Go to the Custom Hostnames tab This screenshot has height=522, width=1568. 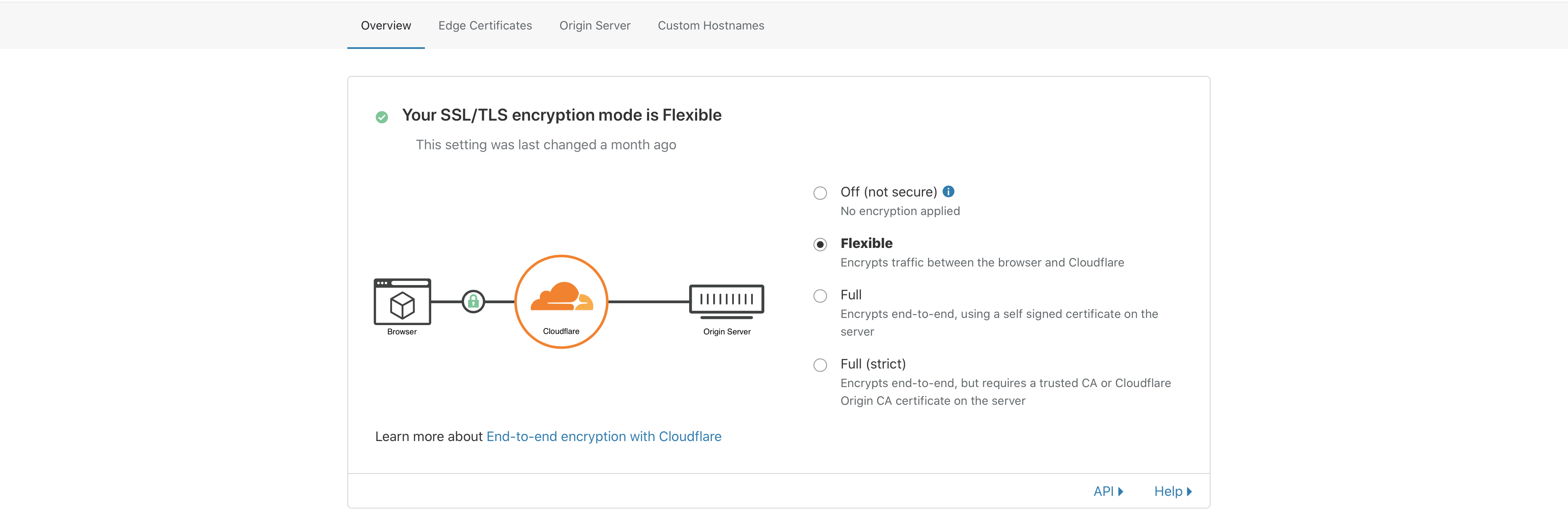710,26
